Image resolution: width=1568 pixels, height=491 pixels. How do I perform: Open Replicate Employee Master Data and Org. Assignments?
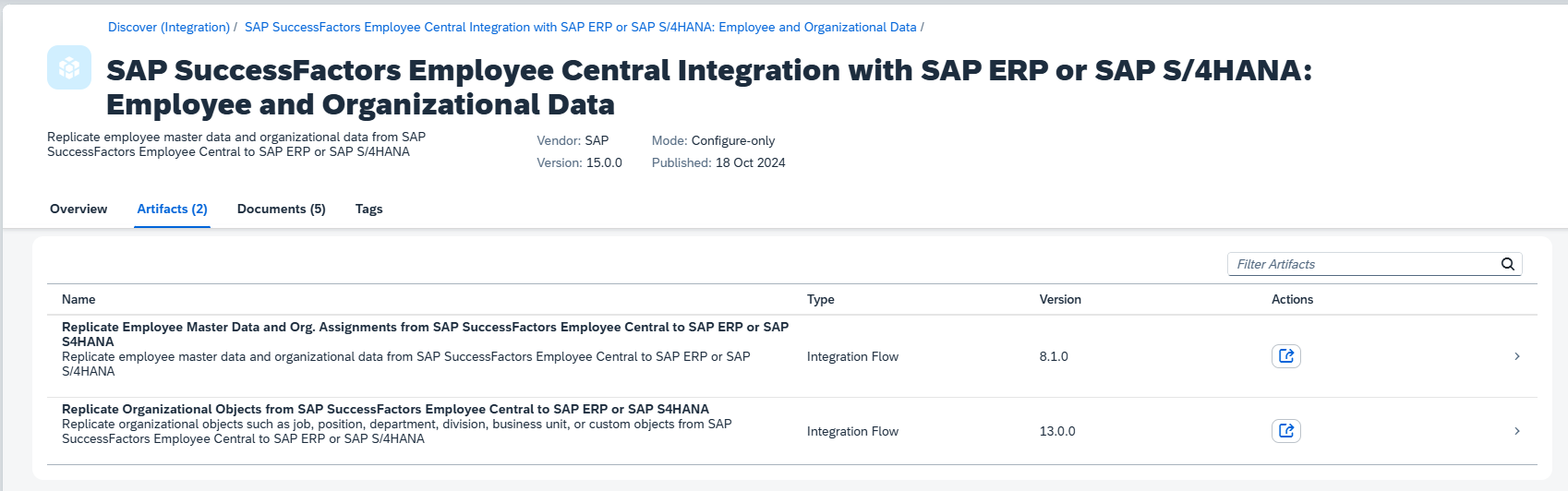425,334
